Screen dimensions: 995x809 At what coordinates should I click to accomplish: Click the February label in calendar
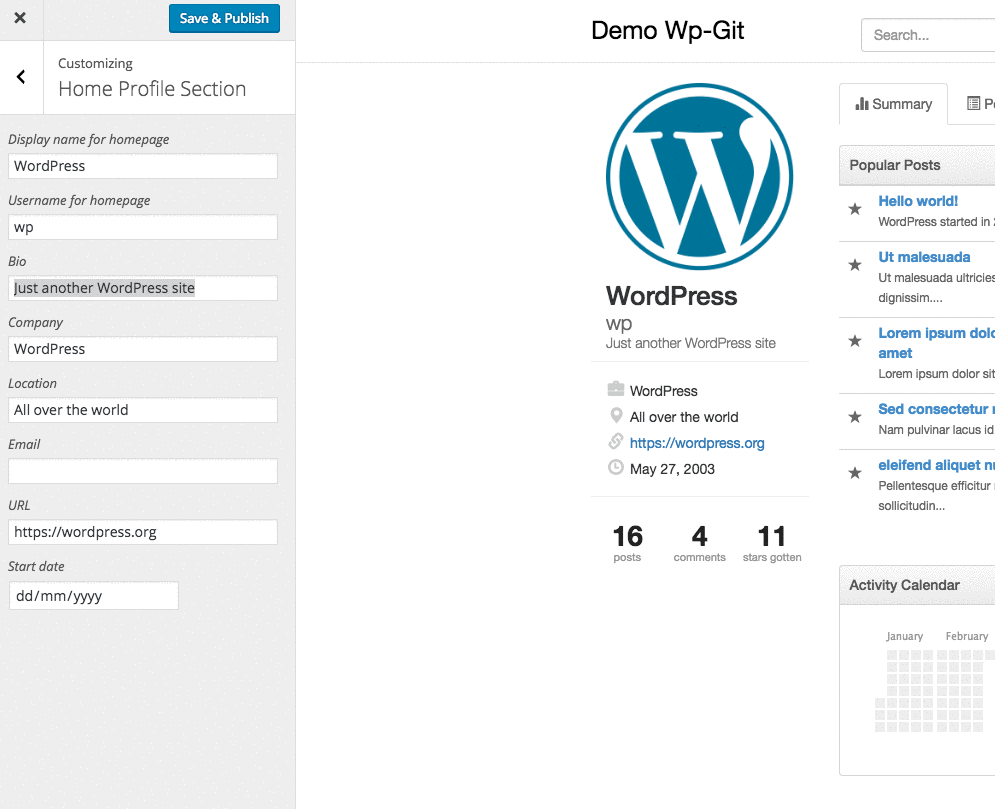tap(966, 636)
